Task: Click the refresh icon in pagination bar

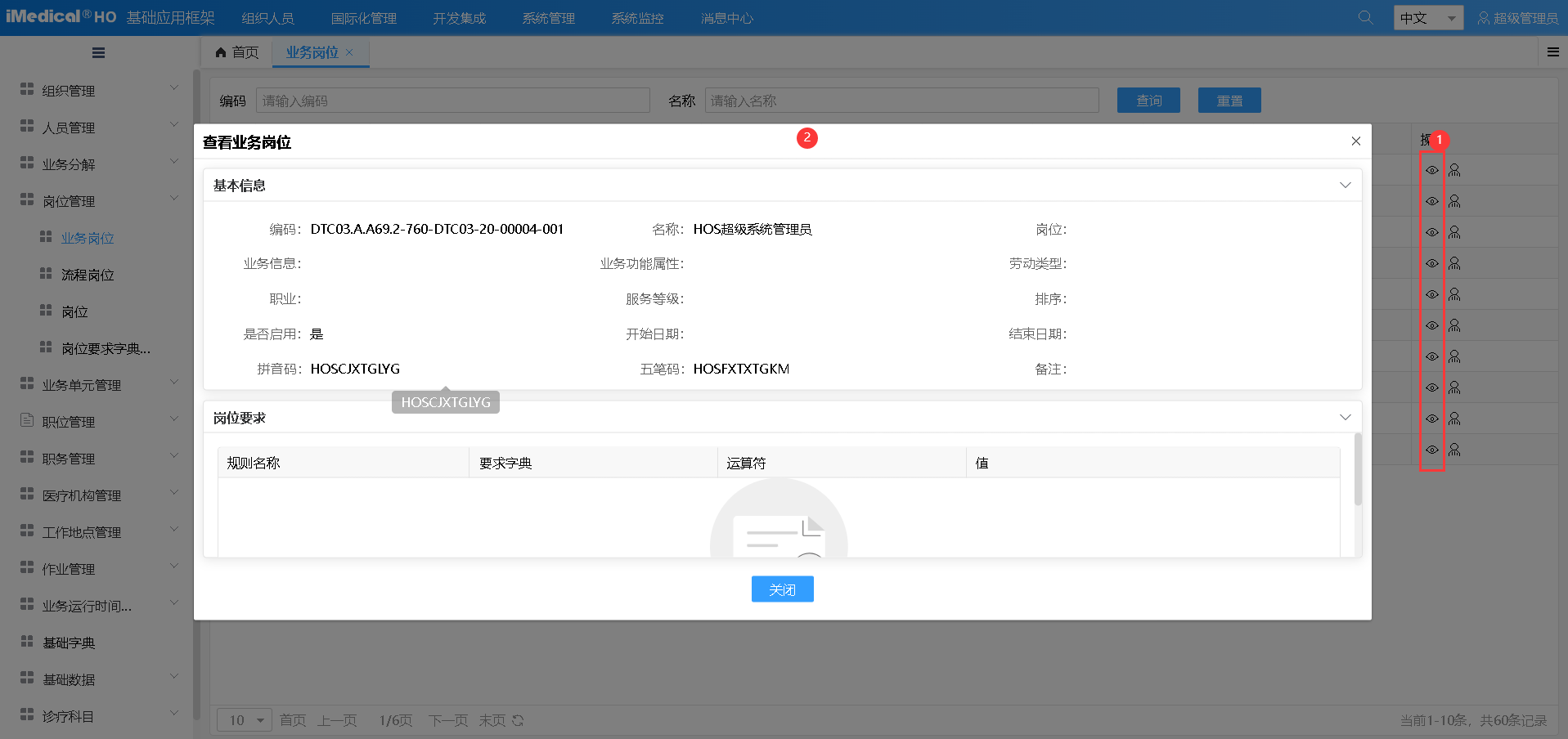Action: tap(518, 720)
